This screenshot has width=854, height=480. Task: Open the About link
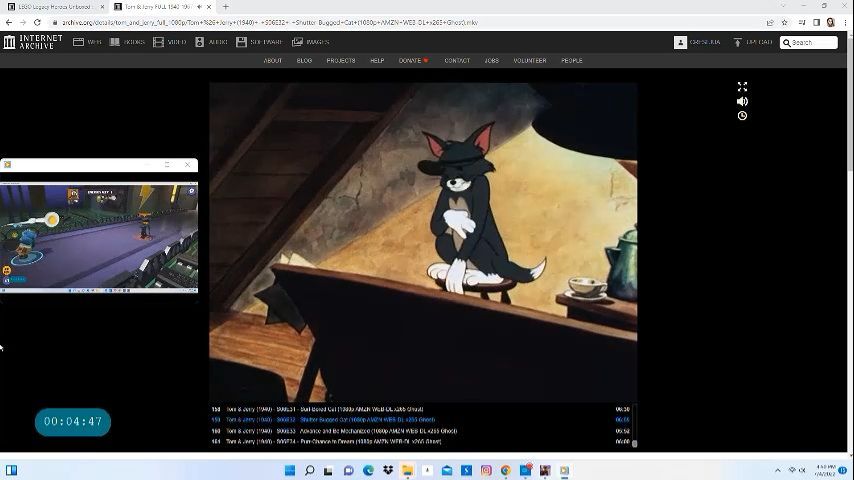pos(273,60)
